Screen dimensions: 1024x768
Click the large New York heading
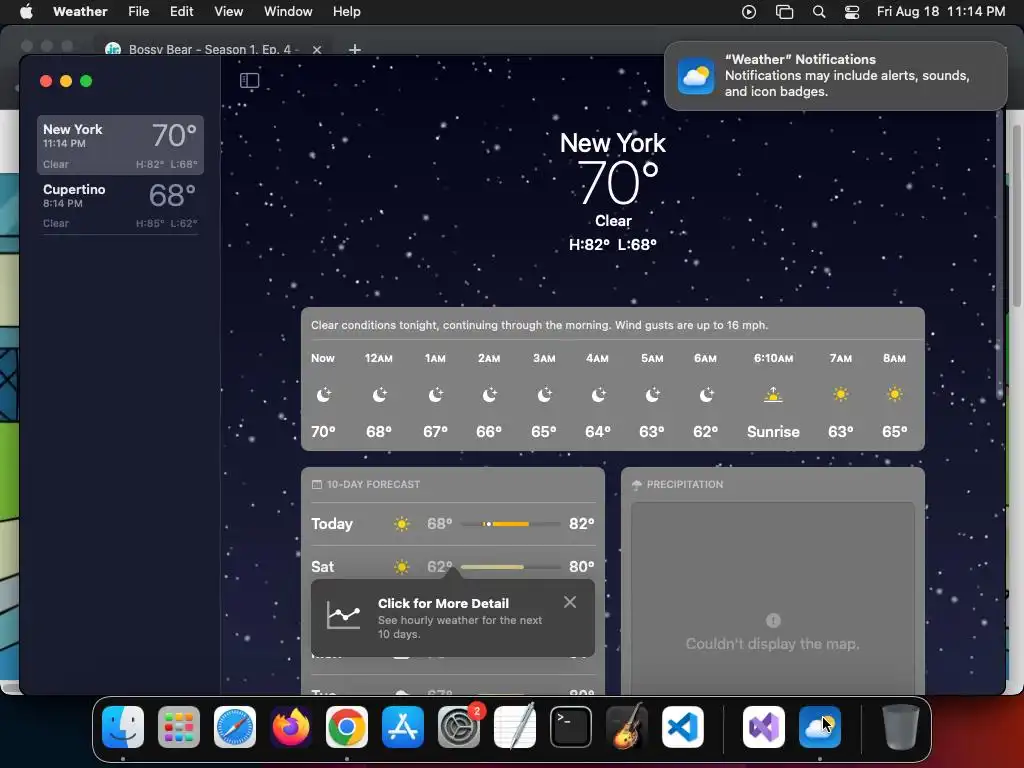click(x=613, y=143)
